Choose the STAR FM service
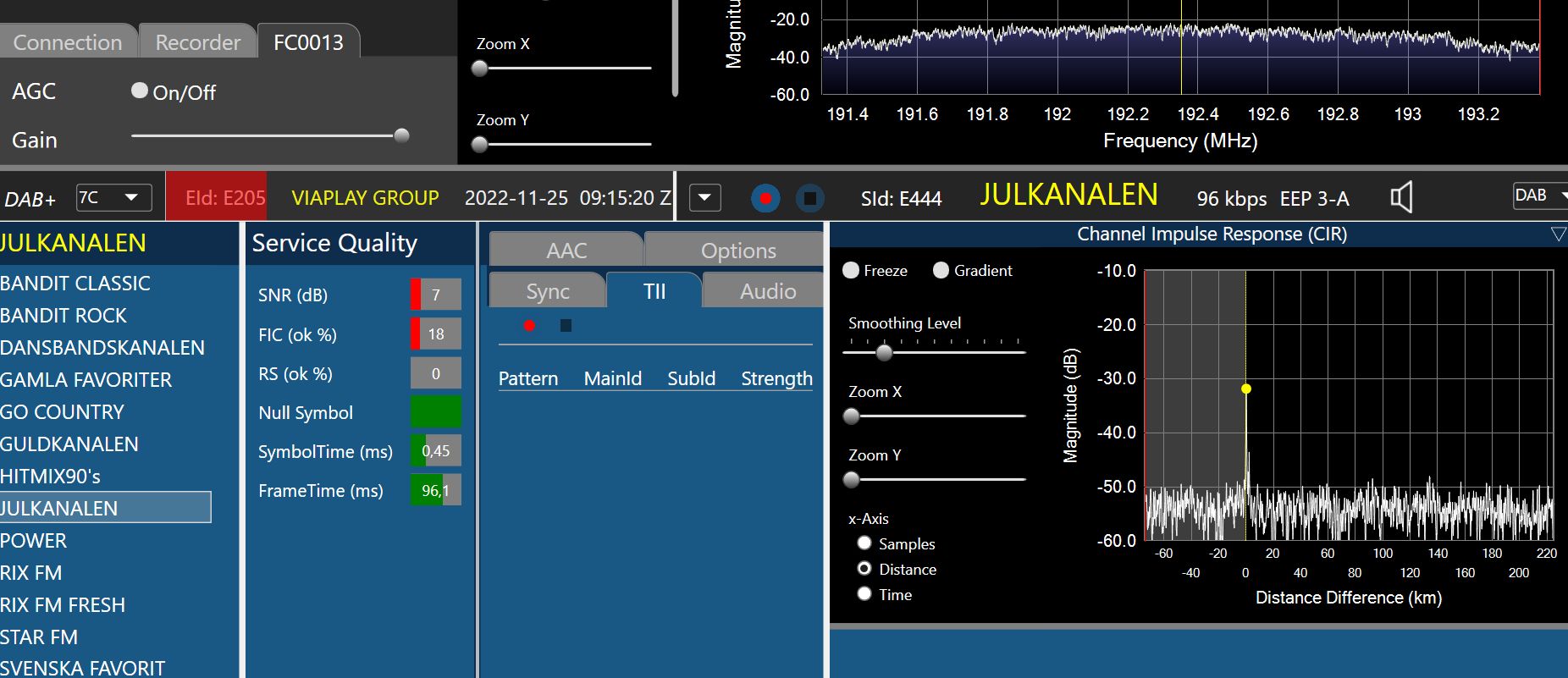The width and height of the screenshot is (1568, 678). [39, 637]
